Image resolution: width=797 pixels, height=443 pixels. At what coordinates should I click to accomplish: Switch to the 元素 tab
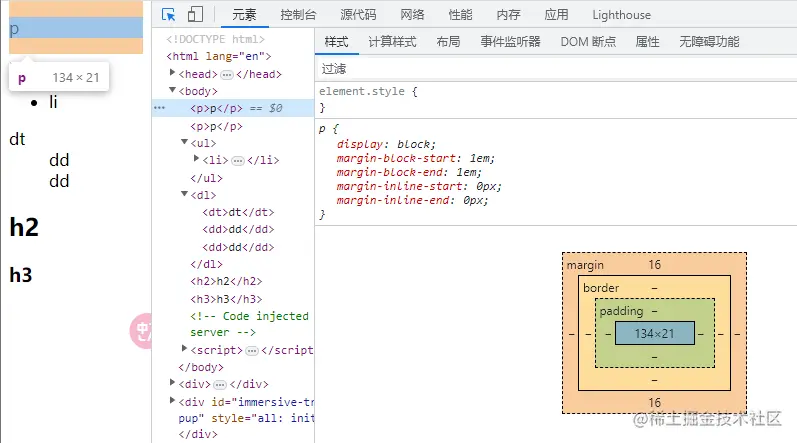click(x=244, y=15)
